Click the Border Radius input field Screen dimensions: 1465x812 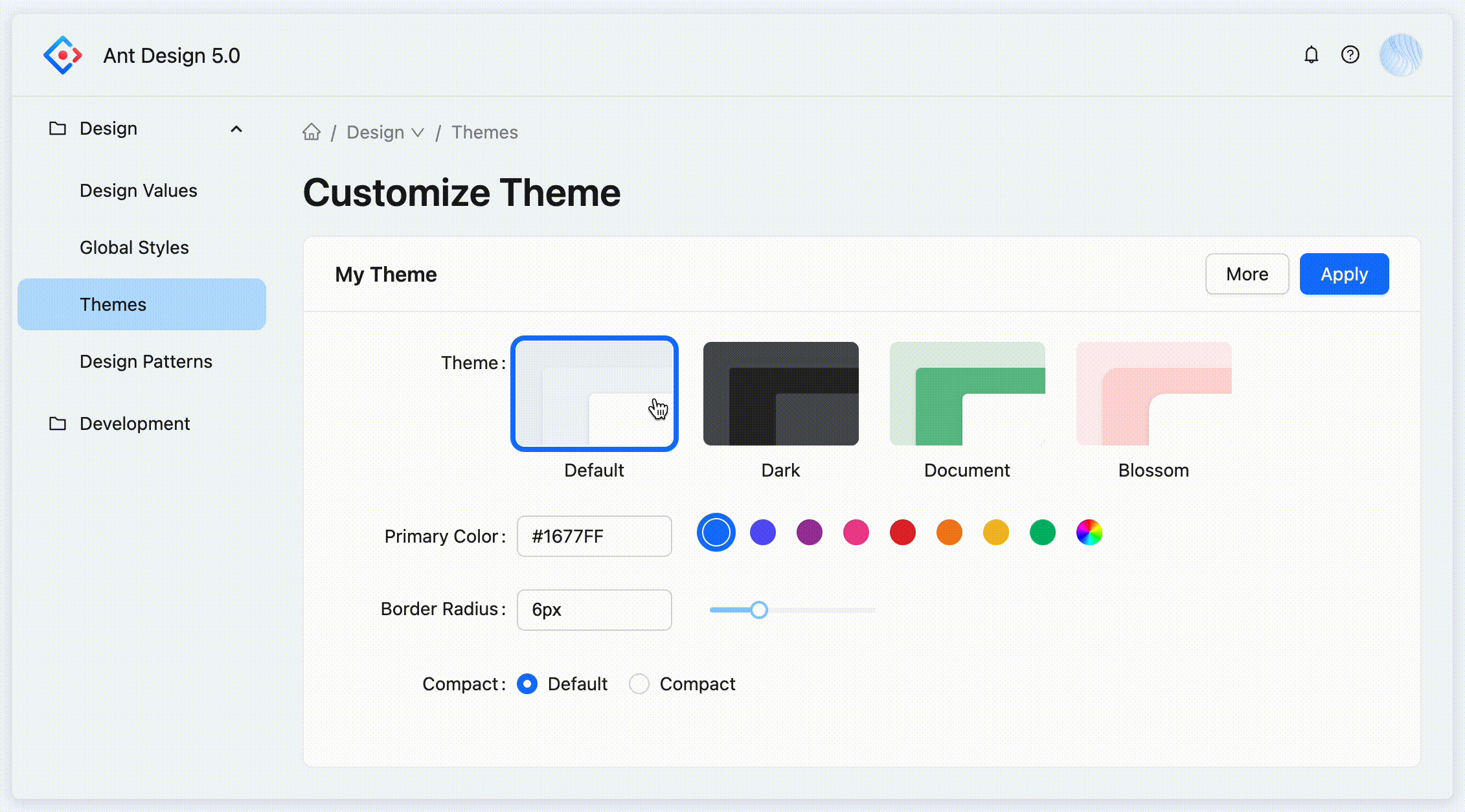594,610
